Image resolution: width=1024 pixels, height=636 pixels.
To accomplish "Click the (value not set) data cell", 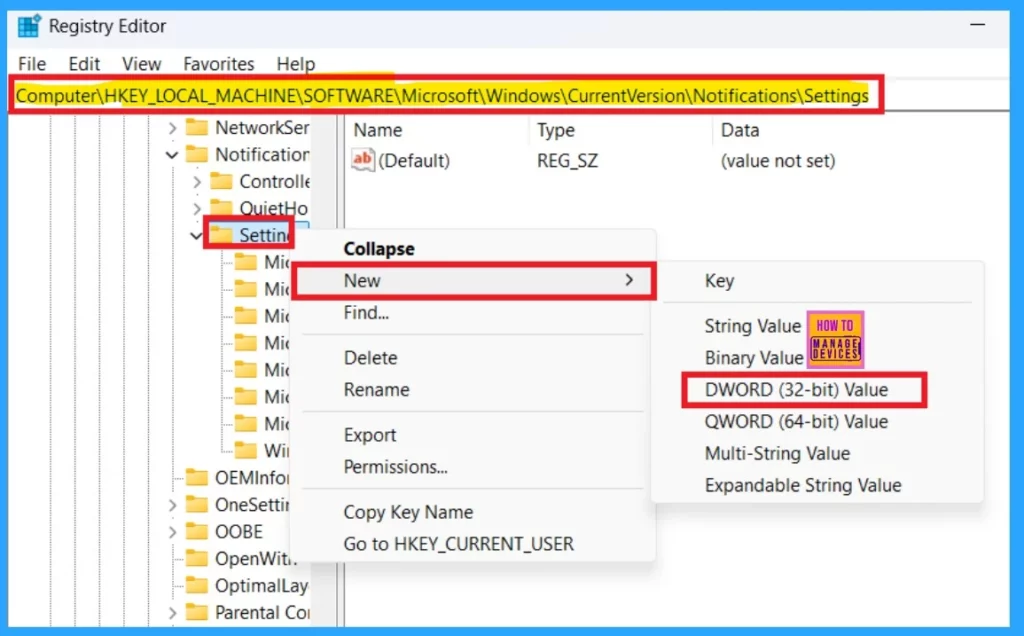I will tap(778, 161).
